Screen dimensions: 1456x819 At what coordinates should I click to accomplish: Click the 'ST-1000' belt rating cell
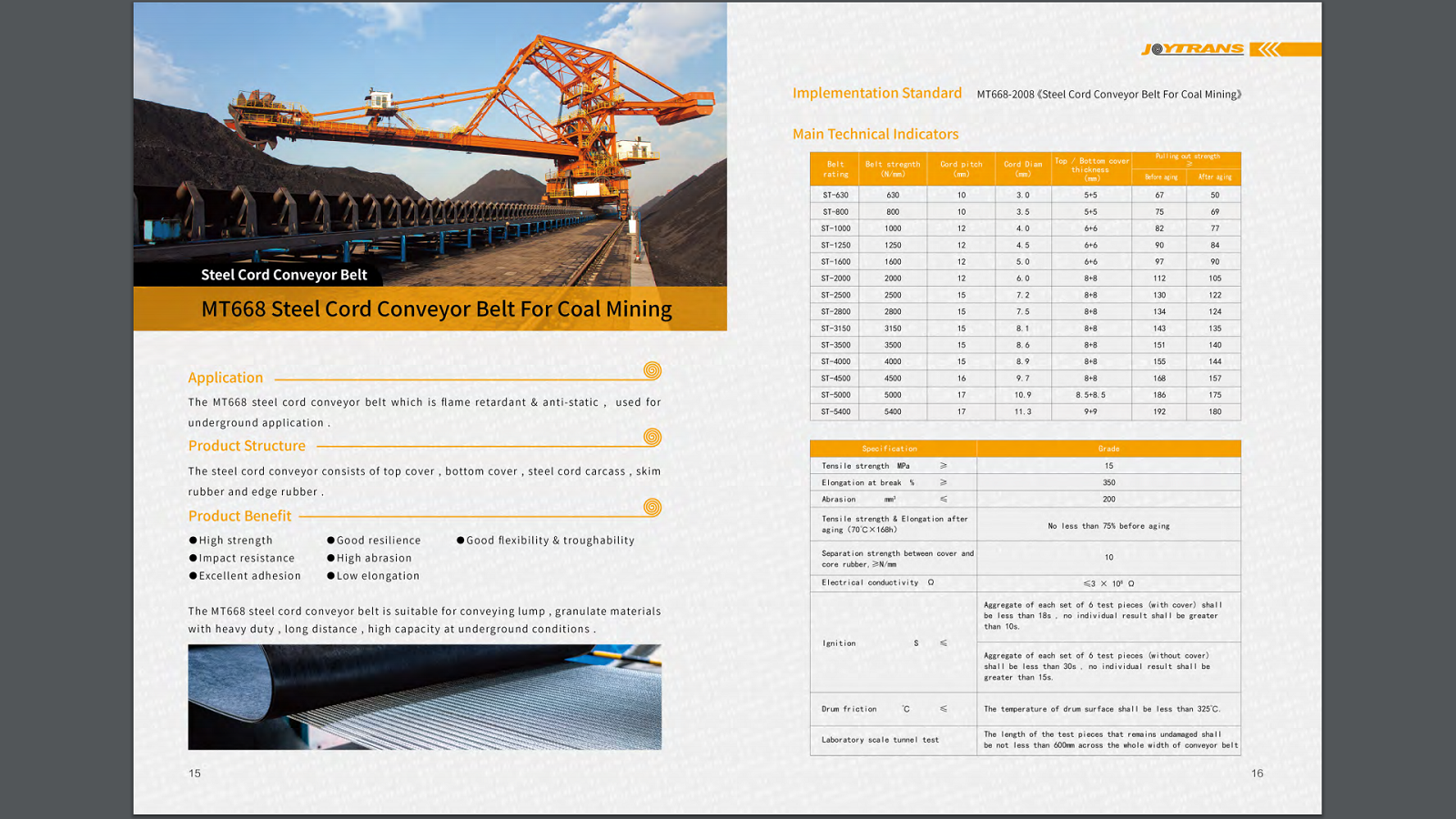pyautogui.click(x=835, y=228)
